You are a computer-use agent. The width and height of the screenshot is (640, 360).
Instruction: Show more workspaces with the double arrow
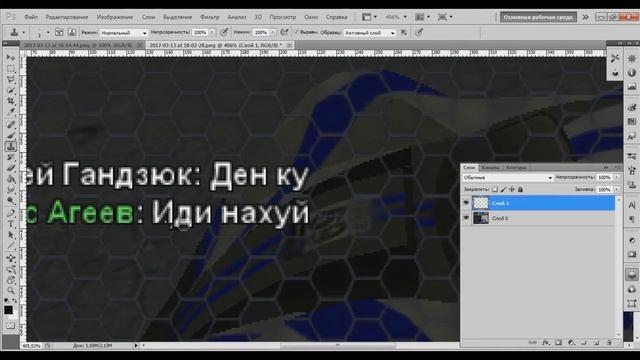585,17
